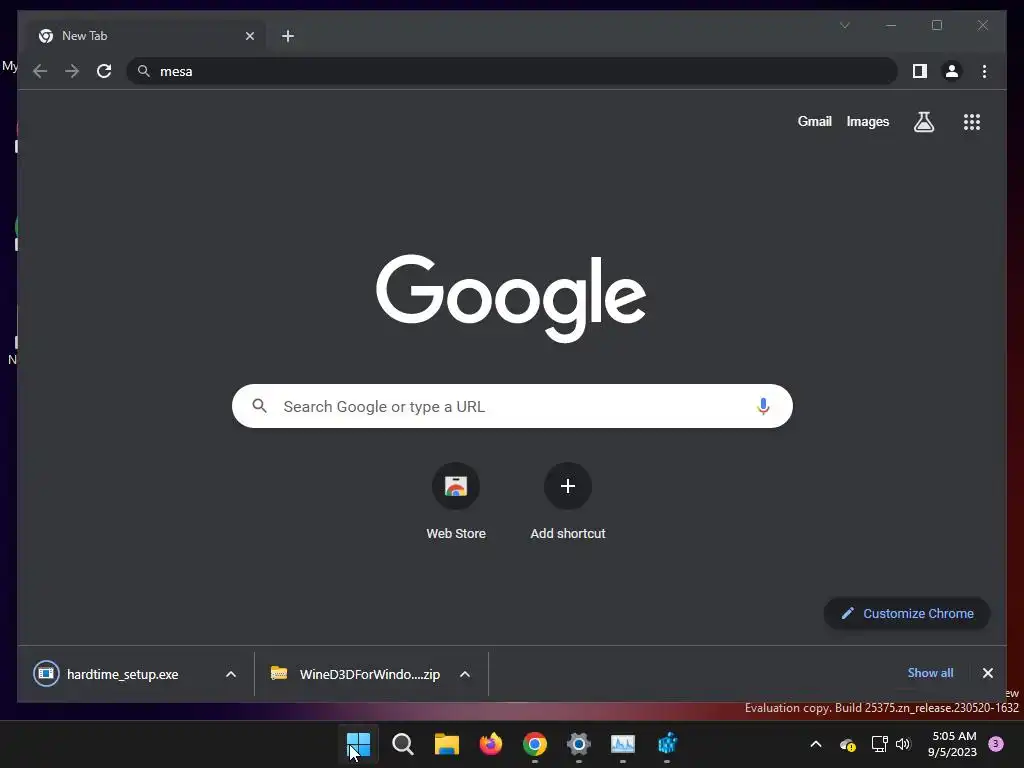1024x768 pixels.
Task: Click Show all downloads link
Action: [930, 673]
